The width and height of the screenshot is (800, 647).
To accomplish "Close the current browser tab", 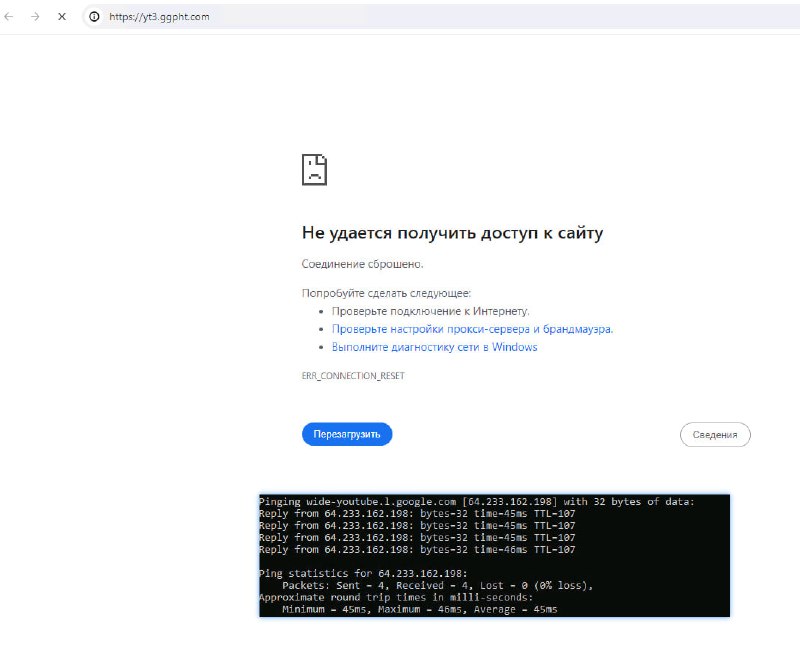I will (x=63, y=16).
